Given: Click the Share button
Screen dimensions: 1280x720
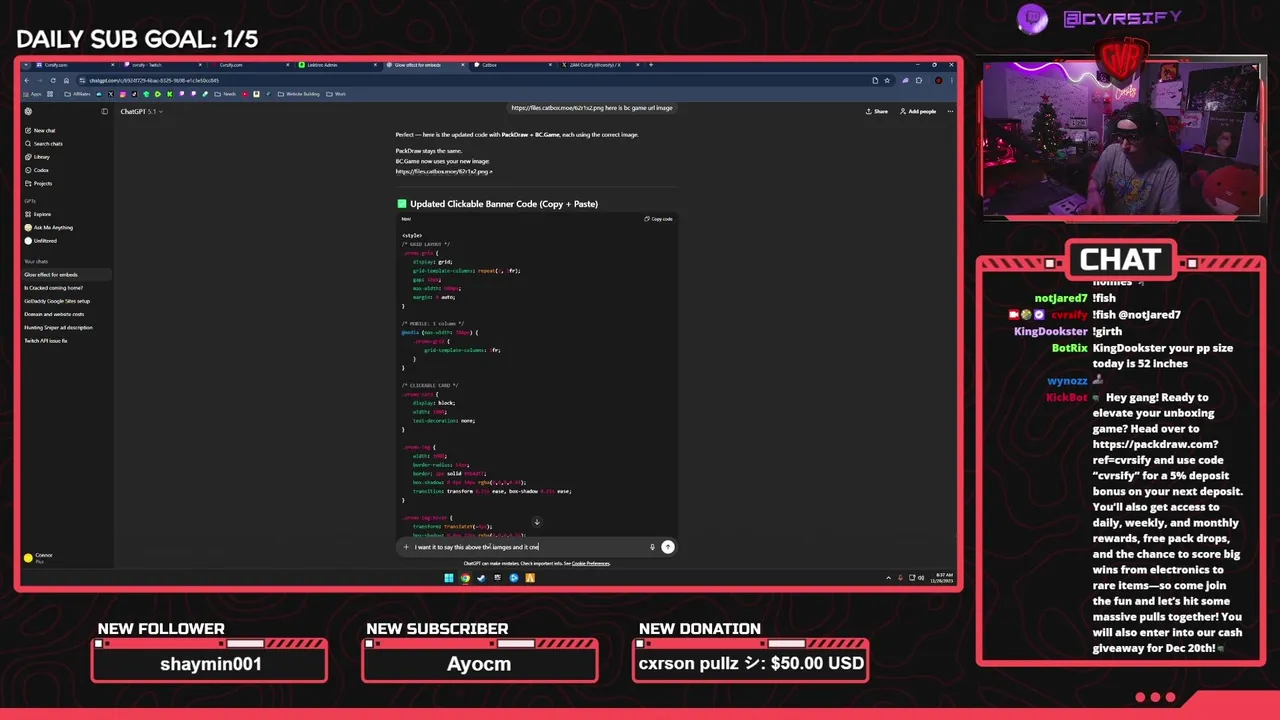Looking at the screenshot, I should pyautogui.click(x=877, y=111).
